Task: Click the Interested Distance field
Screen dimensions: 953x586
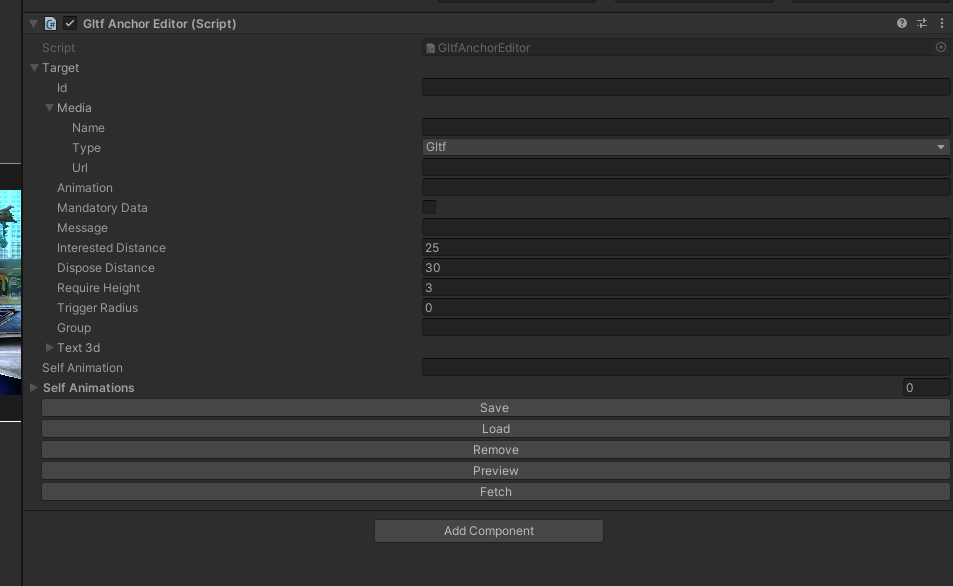Action: [x=685, y=247]
